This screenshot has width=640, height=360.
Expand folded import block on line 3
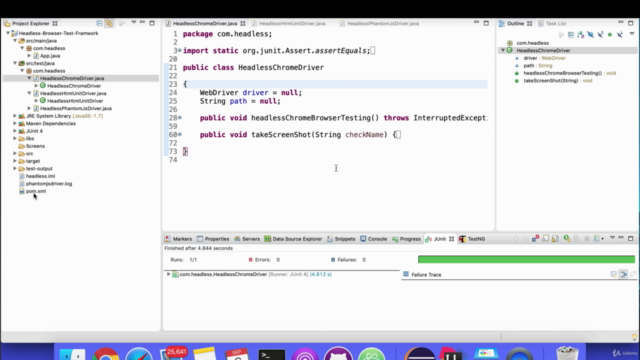pos(180,51)
